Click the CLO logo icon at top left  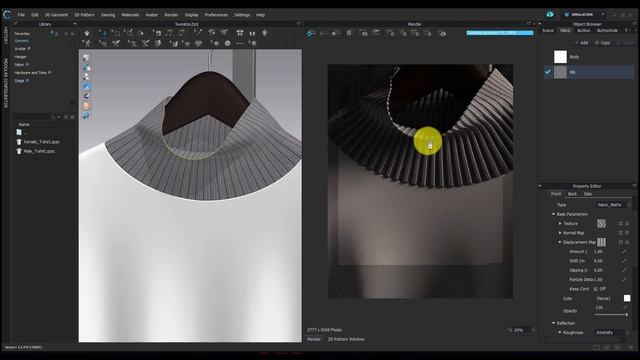(7, 15)
